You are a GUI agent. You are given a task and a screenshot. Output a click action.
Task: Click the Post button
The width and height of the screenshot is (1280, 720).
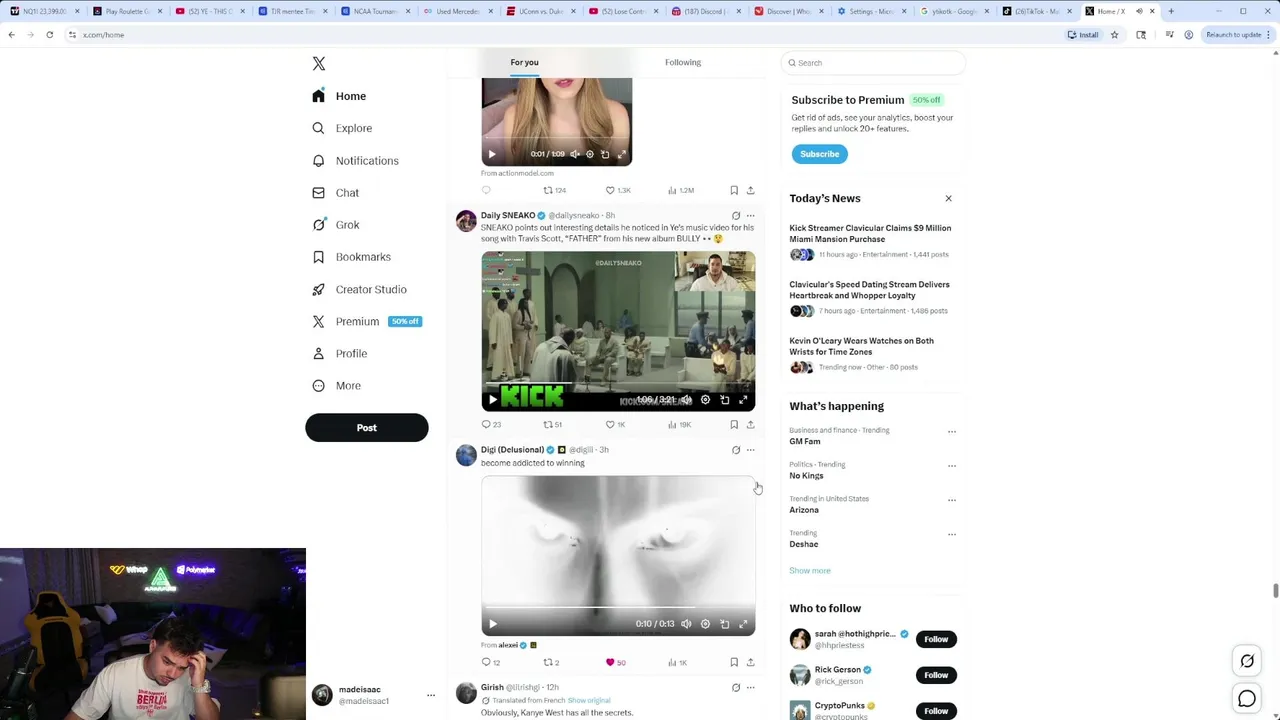[x=367, y=428]
